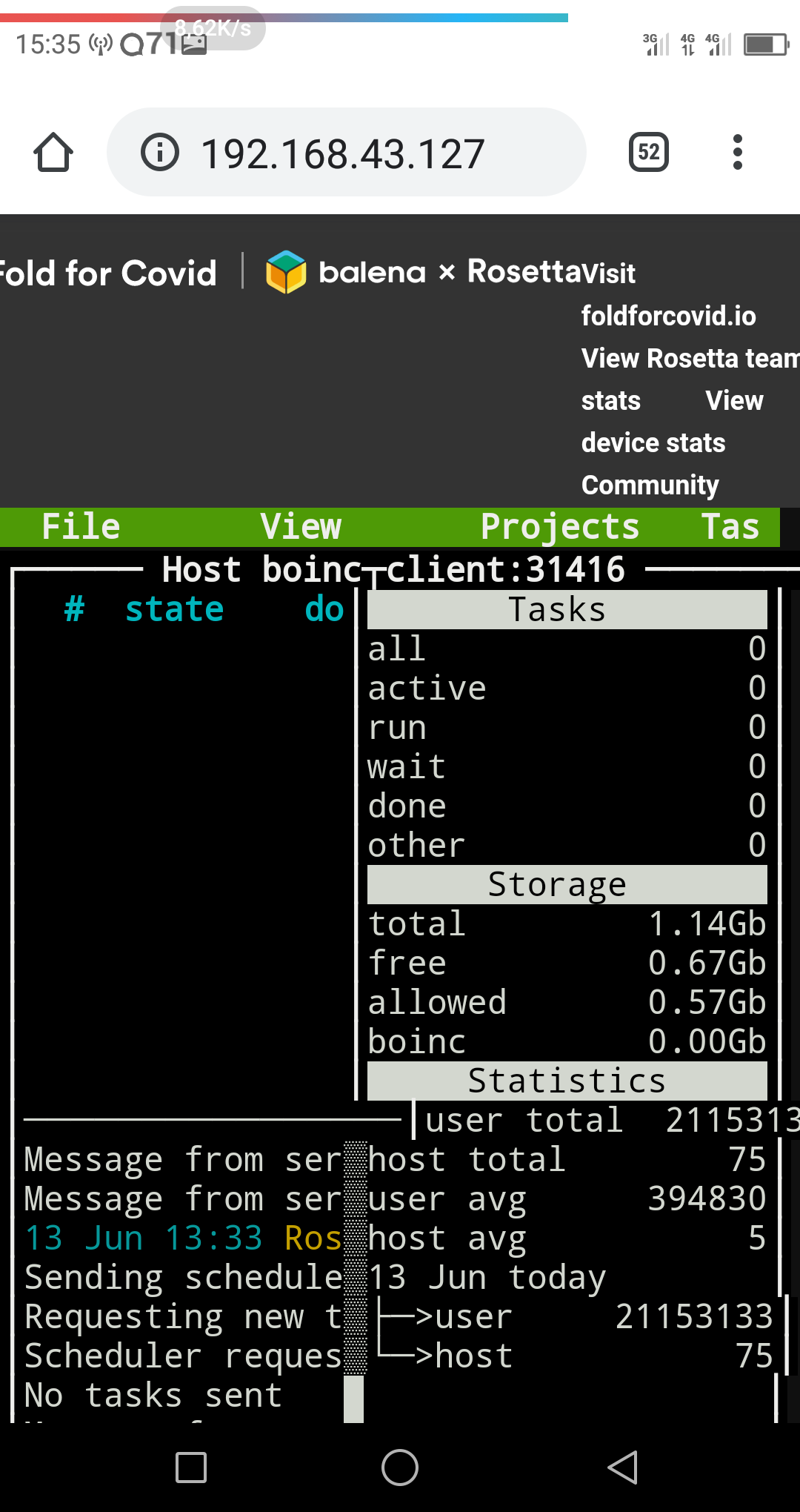Open the device stats link
Screen dimensions: 800x1512
click(653, 443)
